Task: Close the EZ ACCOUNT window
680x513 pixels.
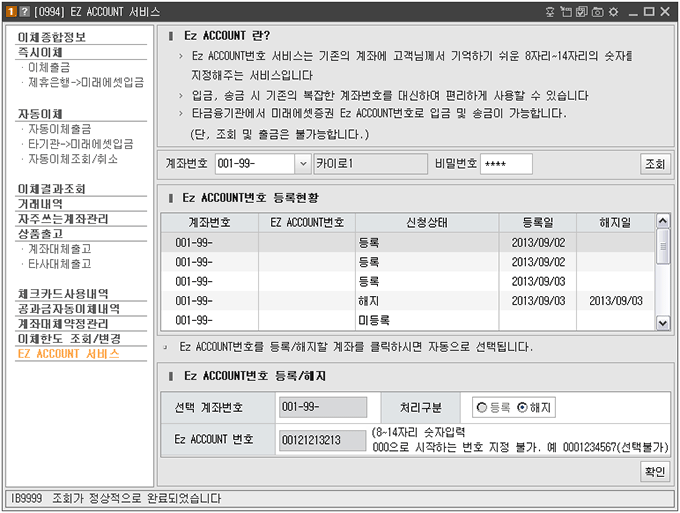Action: [665, 12]
